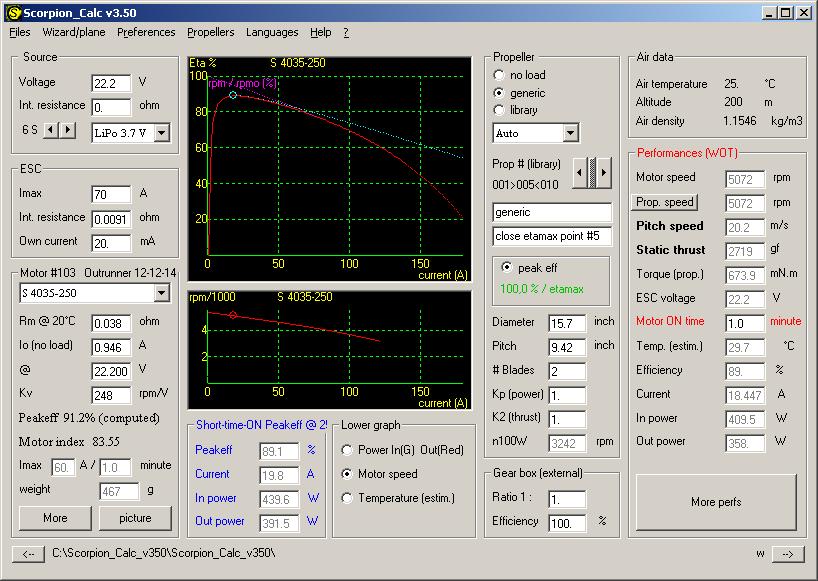This screenshot has height=581, width=818.
Task: Click the bottom-left back arrow button
Action: [x=28, y=554]
